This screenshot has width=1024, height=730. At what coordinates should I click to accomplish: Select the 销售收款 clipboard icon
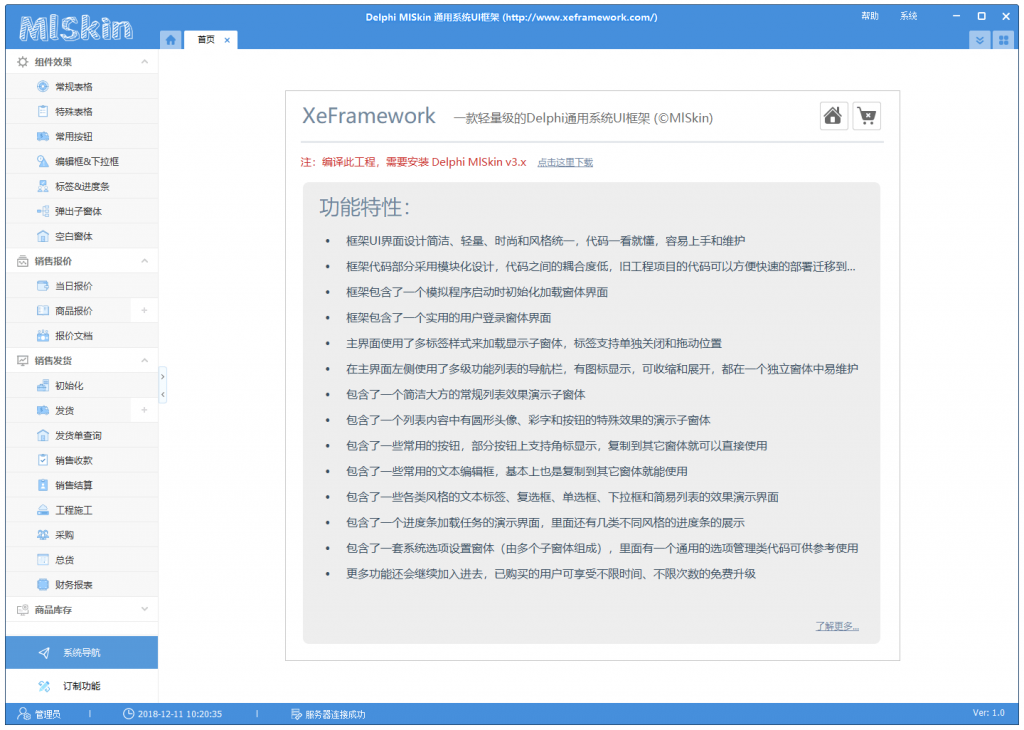(x=42, y=460)
